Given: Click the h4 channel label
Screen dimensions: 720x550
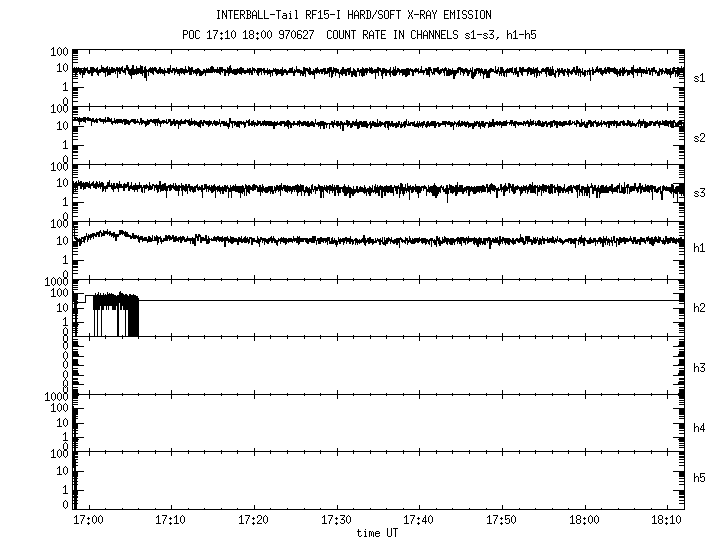Looking at the screenshot, I should click(x=699, y=428).
